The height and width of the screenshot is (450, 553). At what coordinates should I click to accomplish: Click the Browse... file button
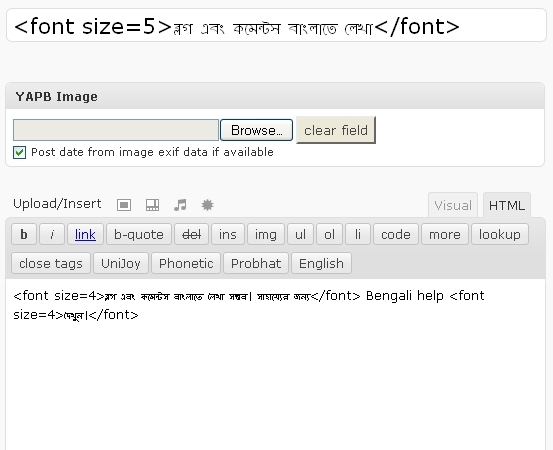256,130
